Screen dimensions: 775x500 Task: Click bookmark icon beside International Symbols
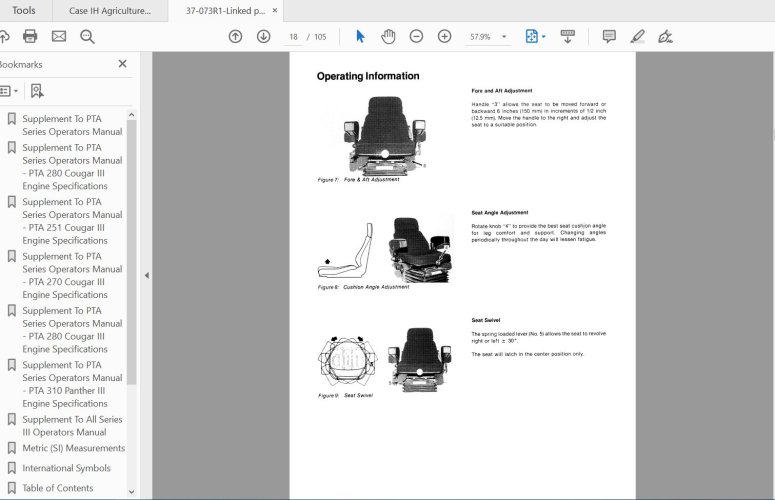pos(12,468)
